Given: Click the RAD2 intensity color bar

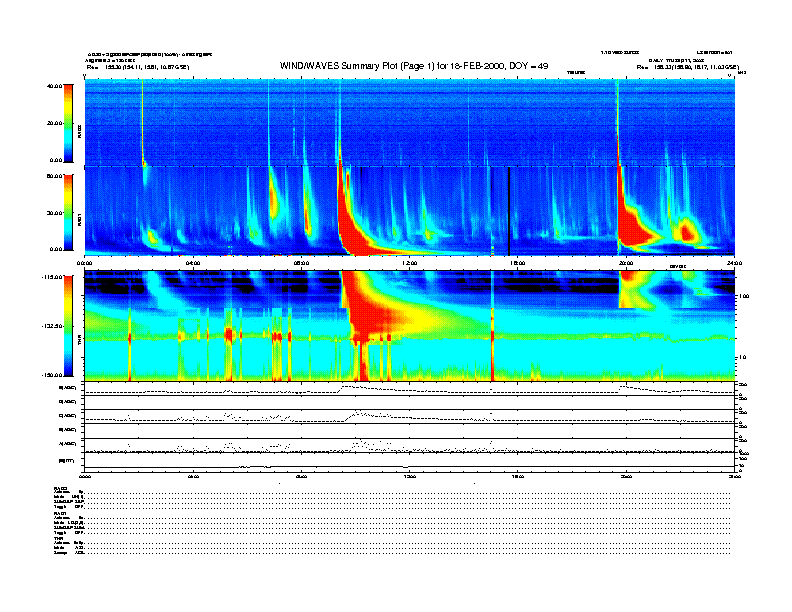Looking at the screenshot, I should (68, 124).
